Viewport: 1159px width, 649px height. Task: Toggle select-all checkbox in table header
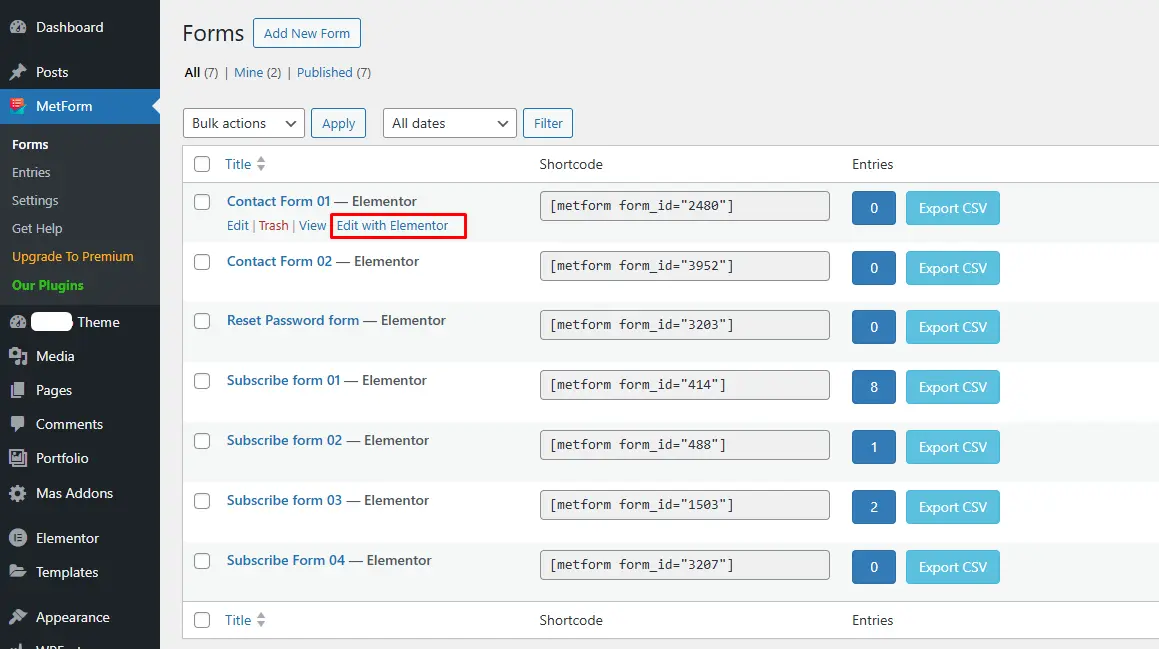(x=202, y=164)
